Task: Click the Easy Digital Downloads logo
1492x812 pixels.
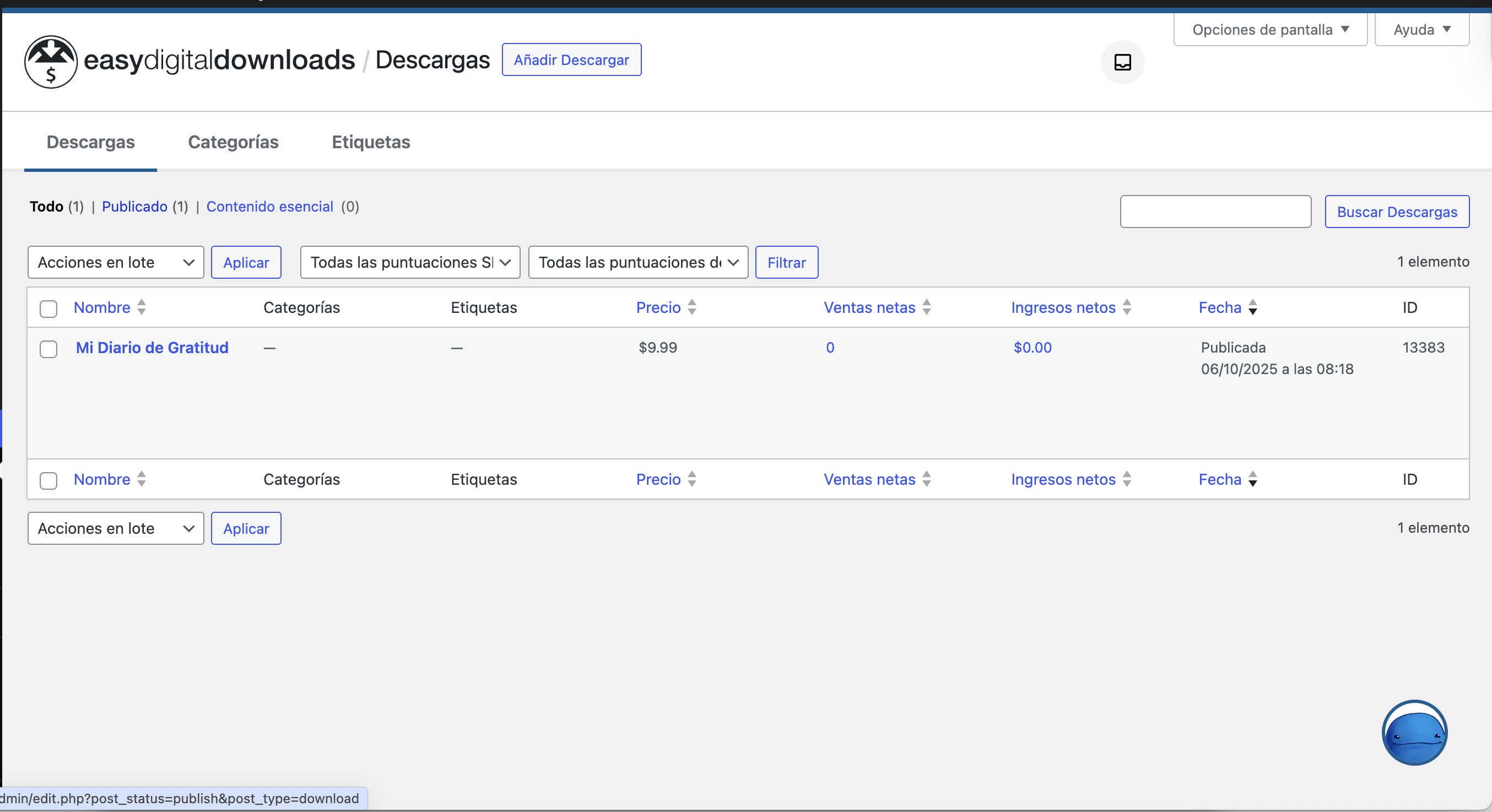Action: (x=50, y=61)
